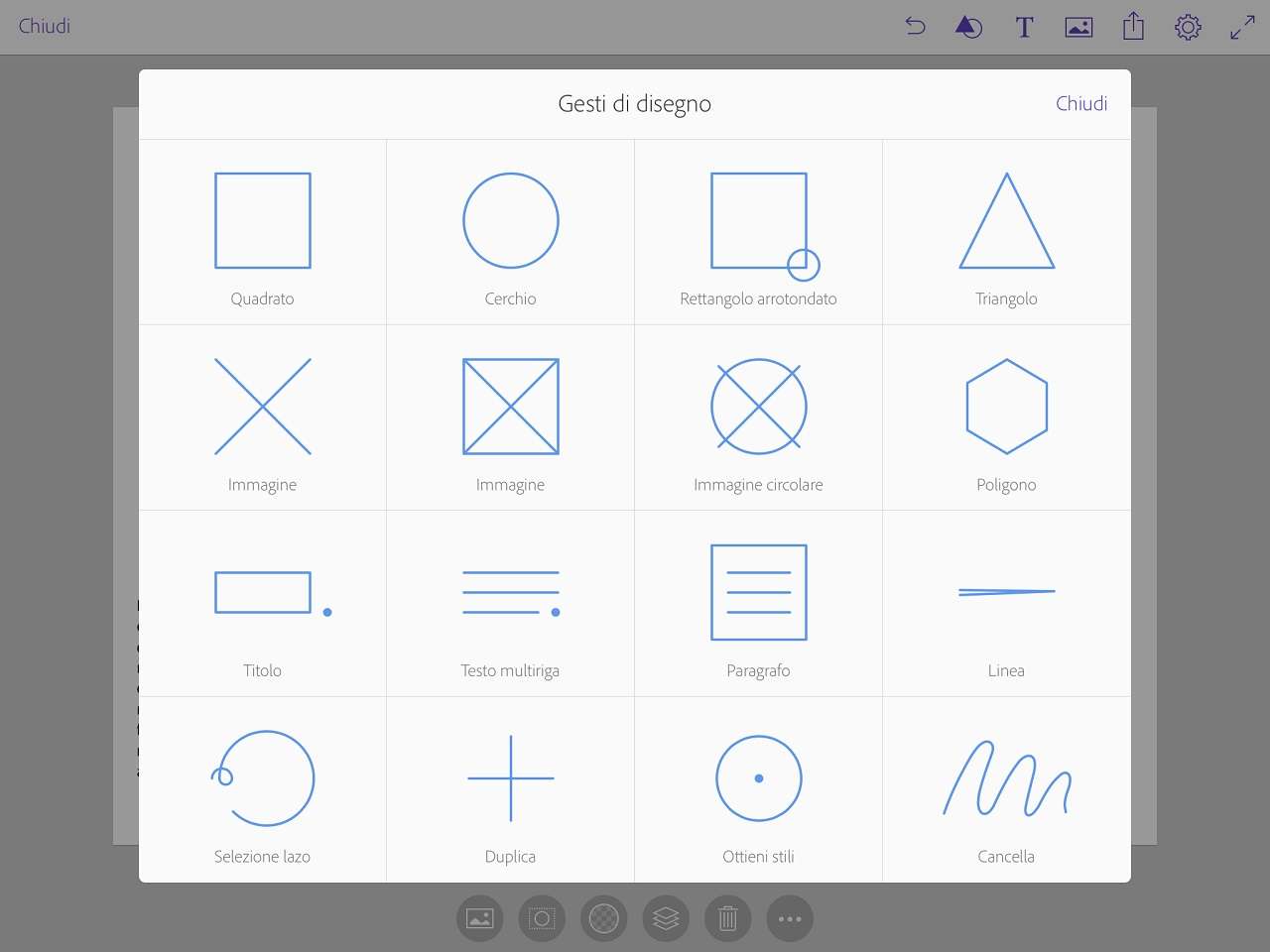
Task: Click the Cancella scribble gesture
Action: click(1006, 789)
